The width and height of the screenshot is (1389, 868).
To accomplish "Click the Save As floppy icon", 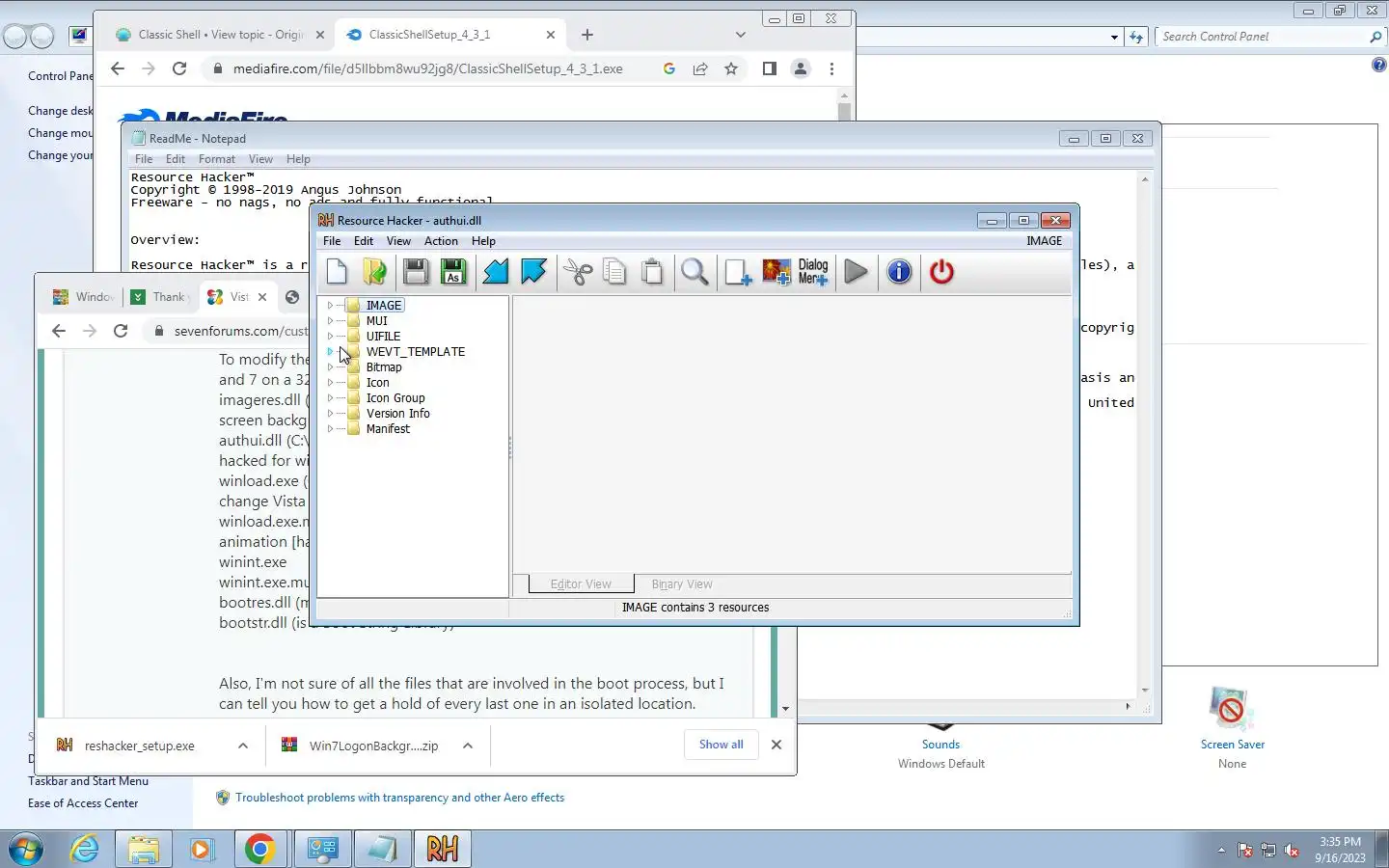I will pos(454,272).
